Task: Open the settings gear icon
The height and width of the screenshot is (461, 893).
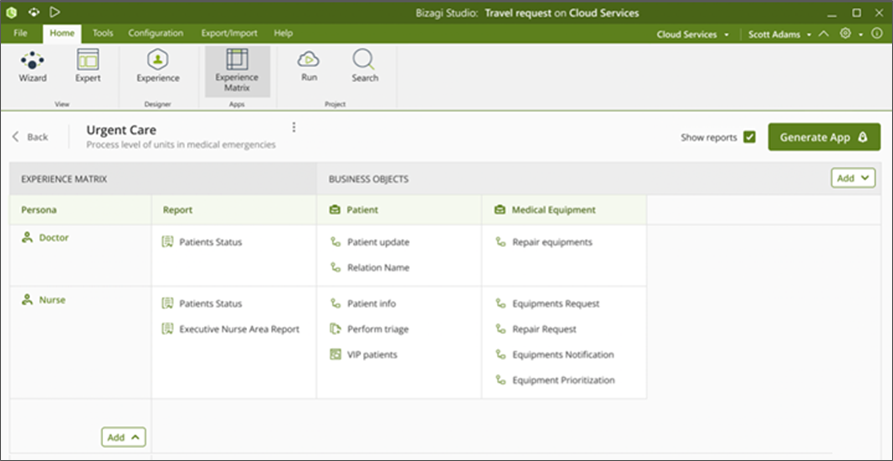Action: click(x=845, y=34)
